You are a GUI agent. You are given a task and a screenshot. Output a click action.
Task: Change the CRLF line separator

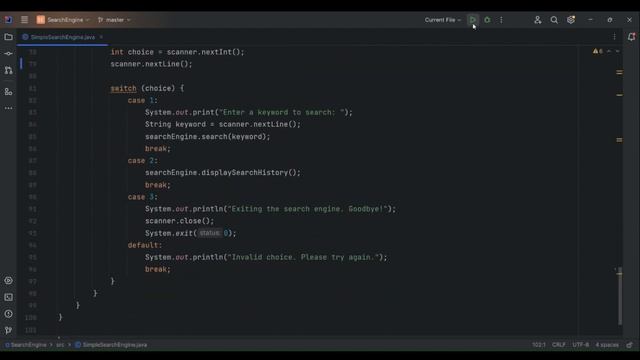tap(559, 345)
